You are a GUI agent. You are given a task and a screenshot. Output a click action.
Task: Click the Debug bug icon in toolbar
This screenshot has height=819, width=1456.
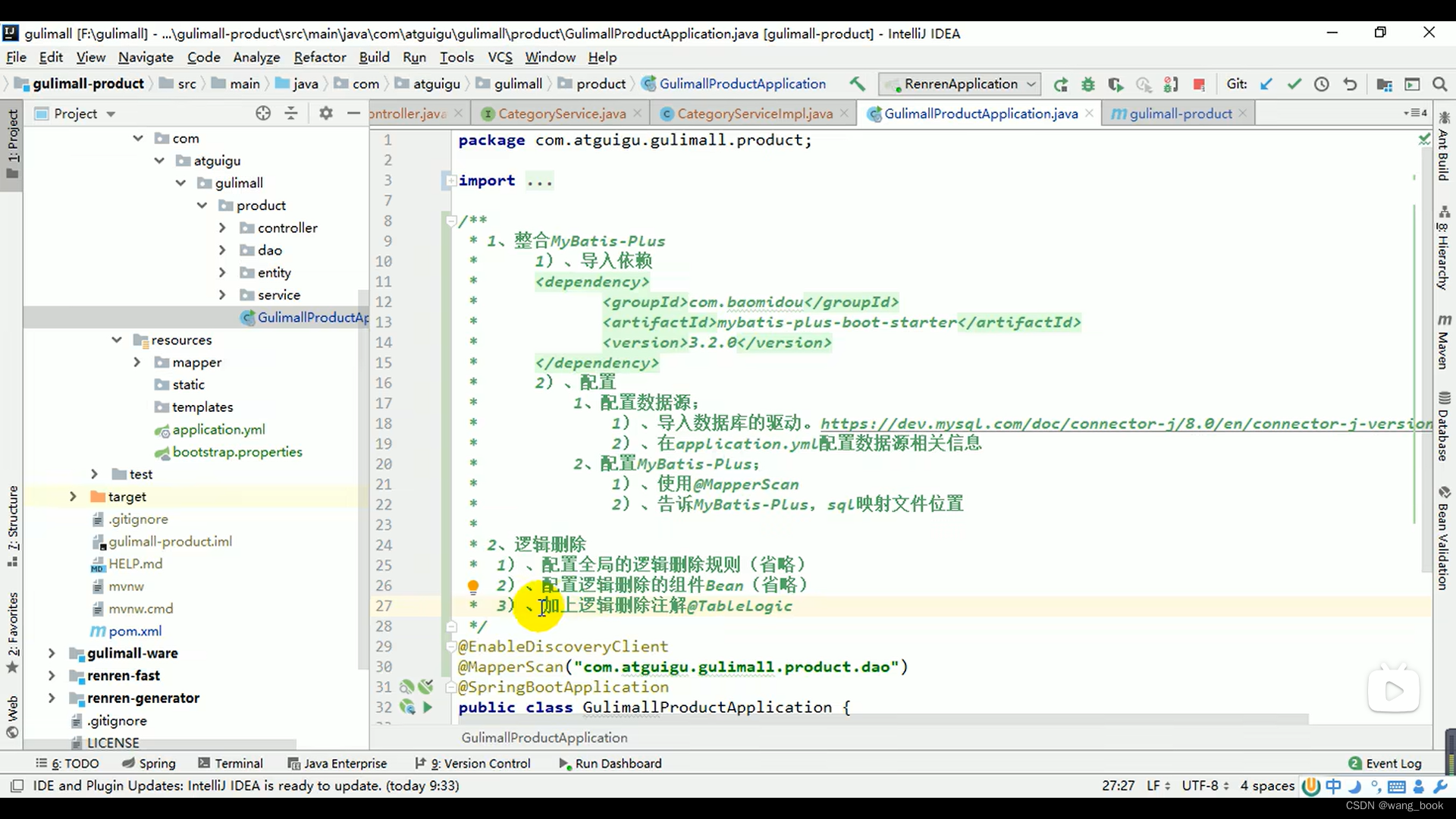coord(1088,84)
